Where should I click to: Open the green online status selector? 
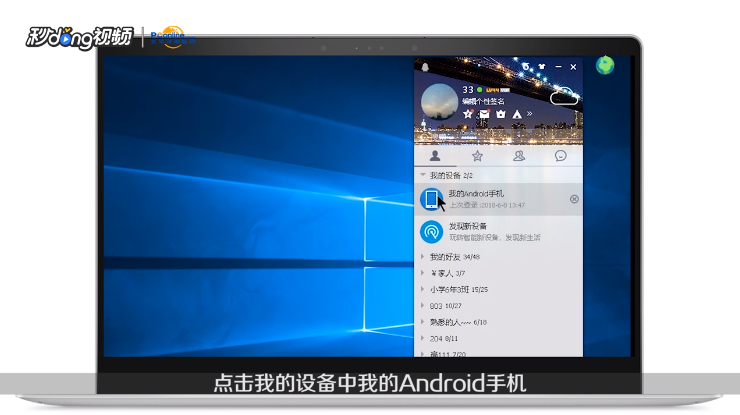(x=479, y=90)
